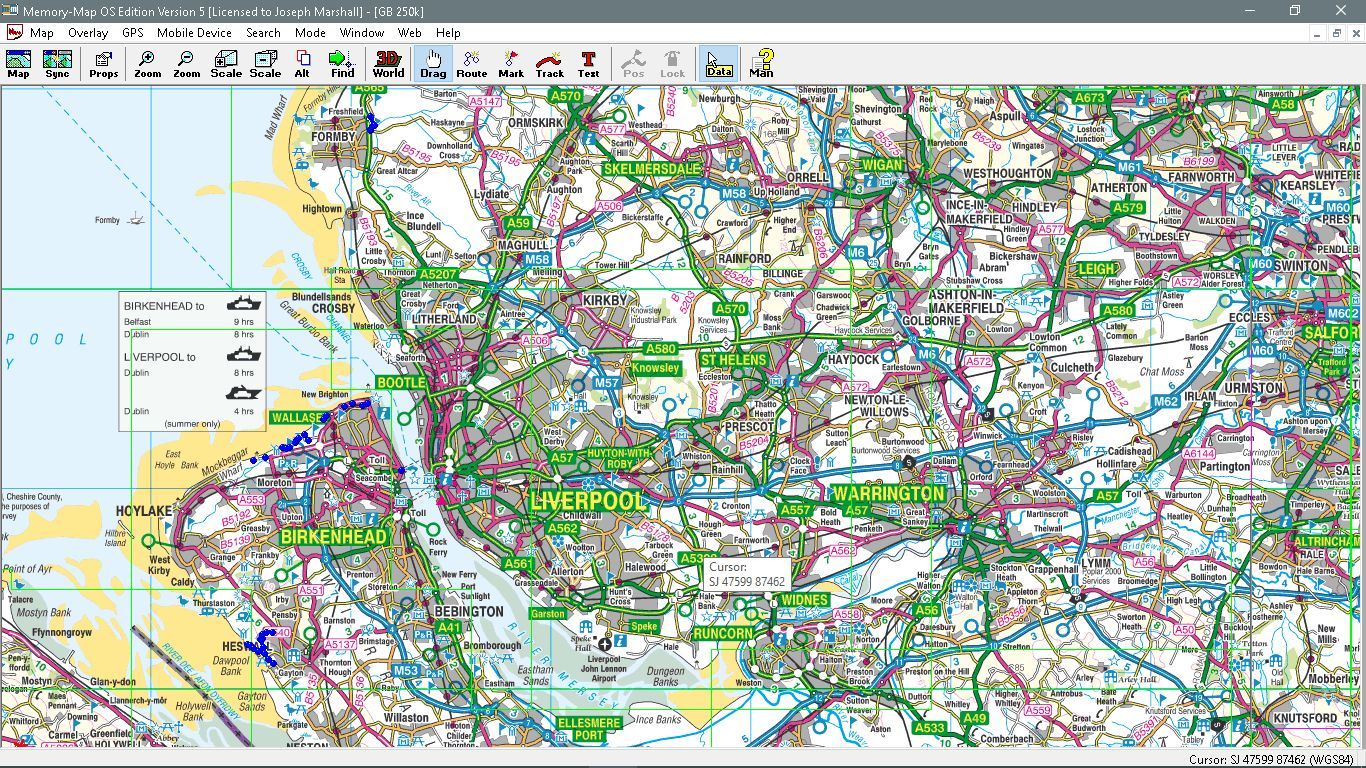Open the Mode menu
1366x768 pixels.
coord(310,33)
